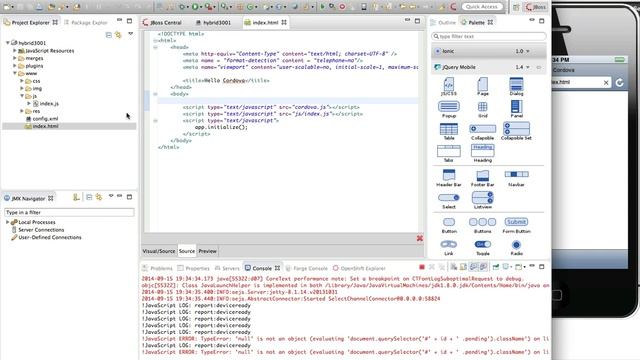This screenshot has width=640, height=360.
Task: Open the OpenShift Explorer tab
Action: coord(359,268)
